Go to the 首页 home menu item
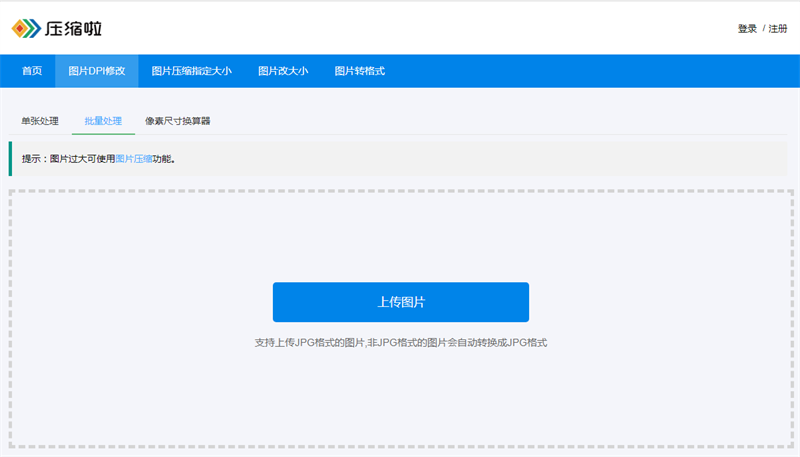This screenshot has width=800, height=457. (32, 71)
